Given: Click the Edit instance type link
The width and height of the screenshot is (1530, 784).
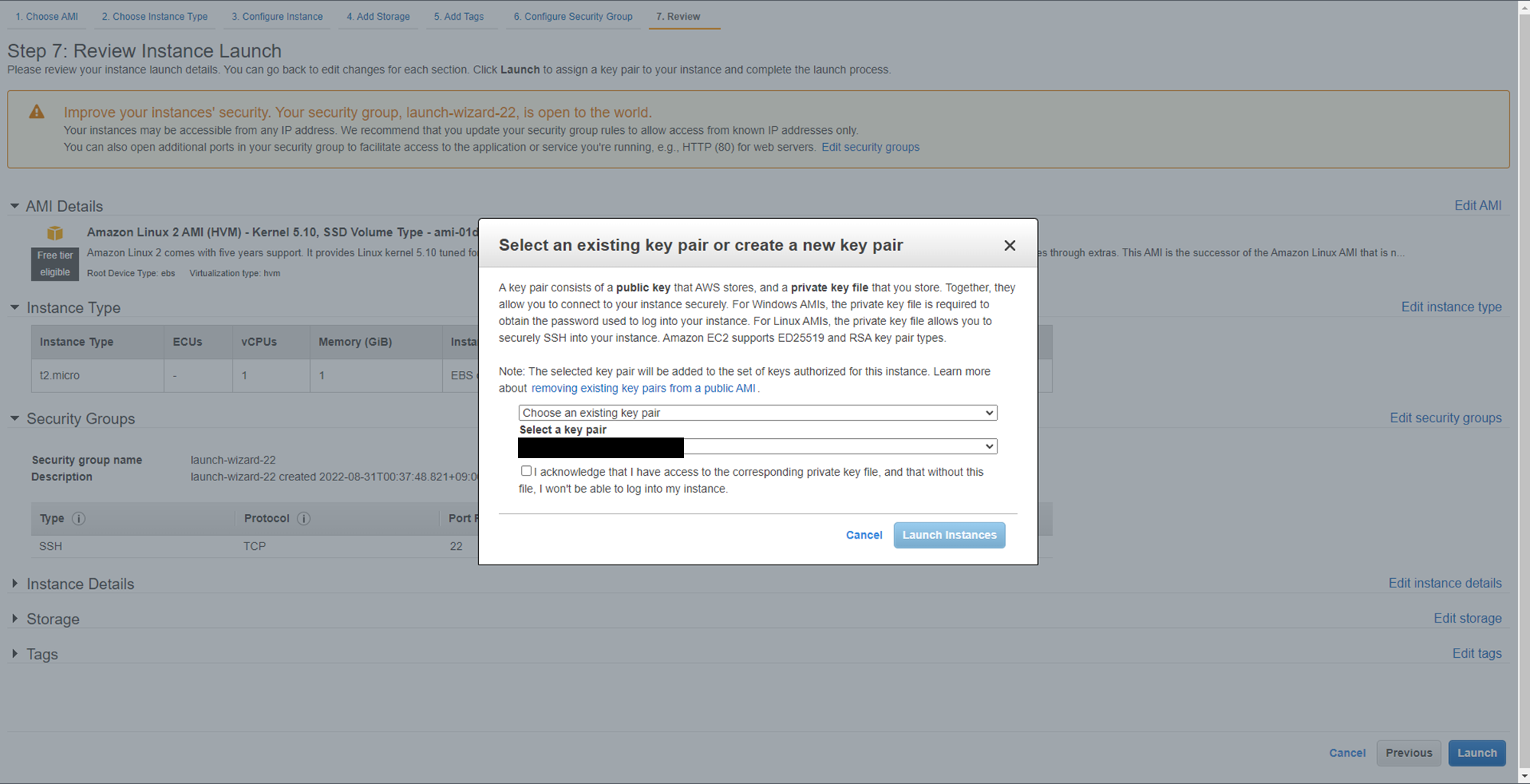Looking at the screenshot, I should click(x=1451, y=307).
